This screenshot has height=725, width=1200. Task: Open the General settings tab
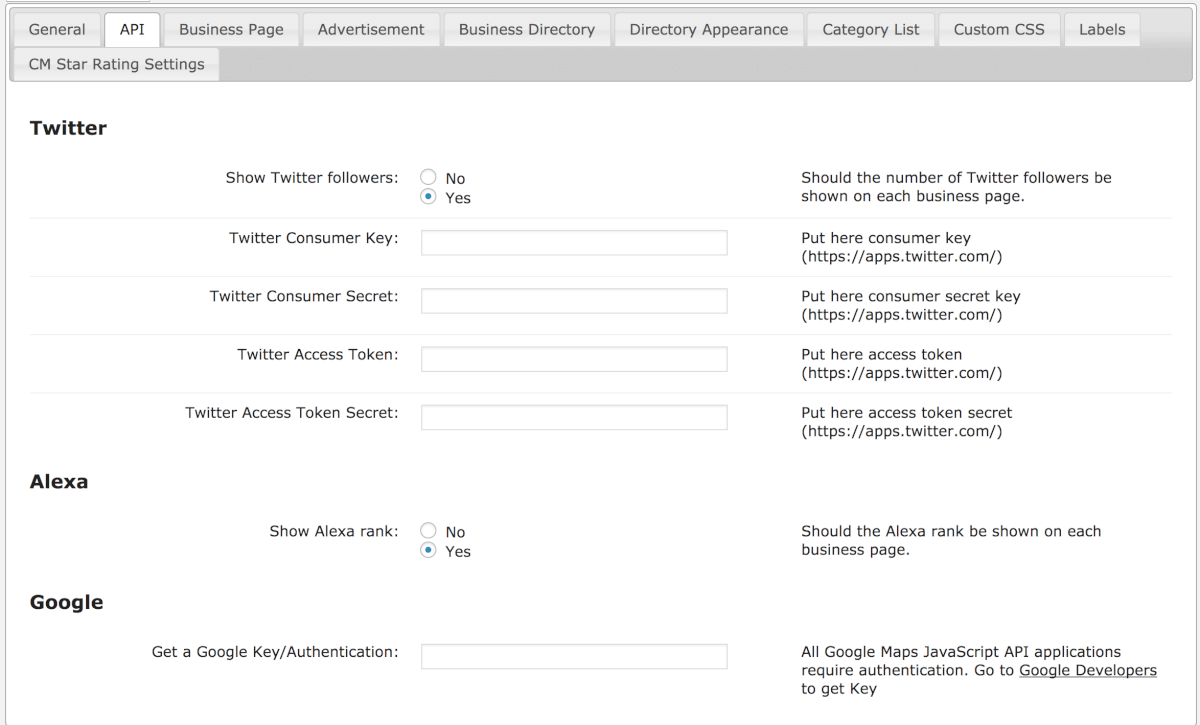(57, 30)
